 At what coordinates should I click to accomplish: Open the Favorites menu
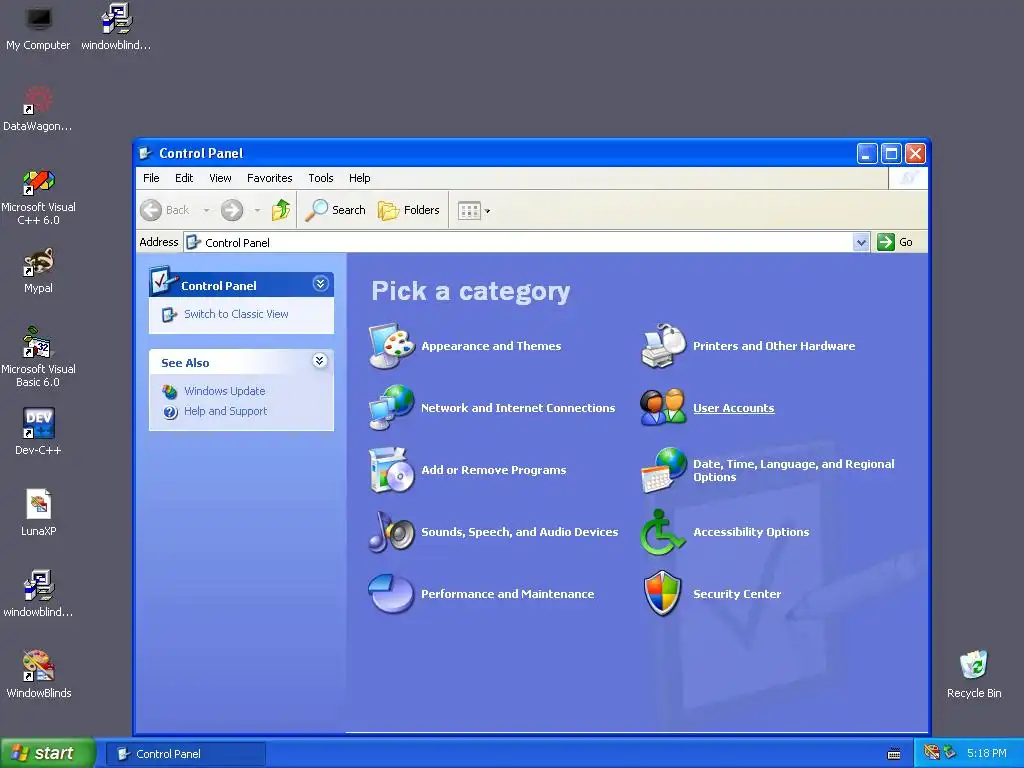[270, 178]
